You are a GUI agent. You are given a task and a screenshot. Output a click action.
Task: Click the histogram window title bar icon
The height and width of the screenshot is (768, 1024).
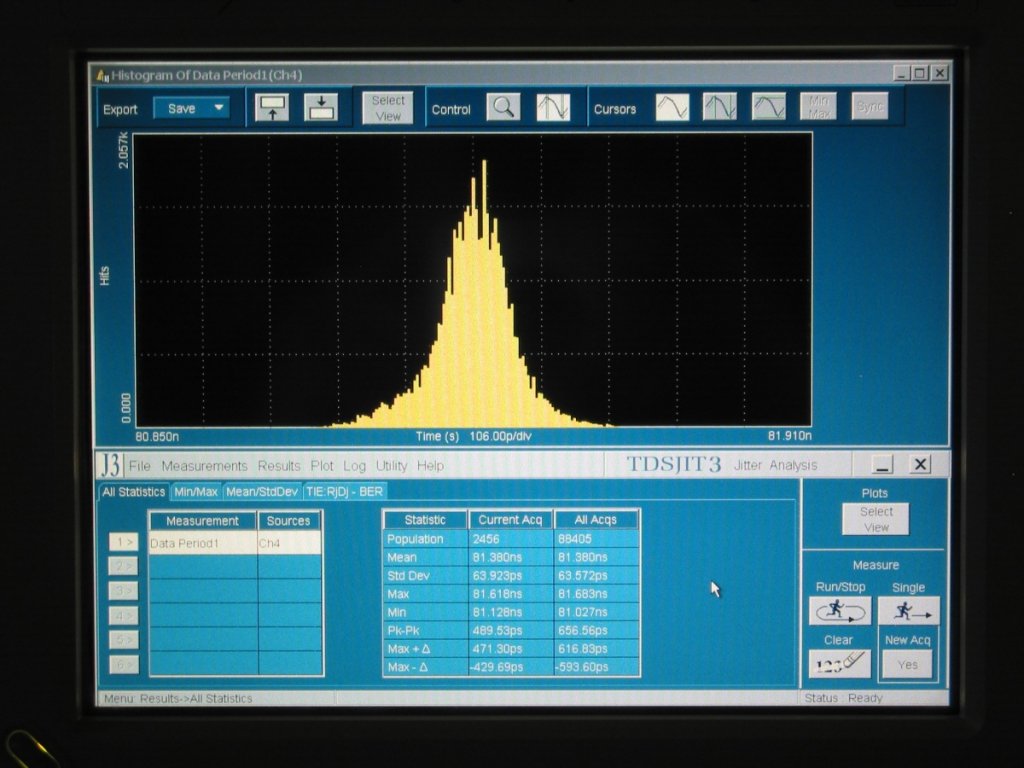click(103, 75)
